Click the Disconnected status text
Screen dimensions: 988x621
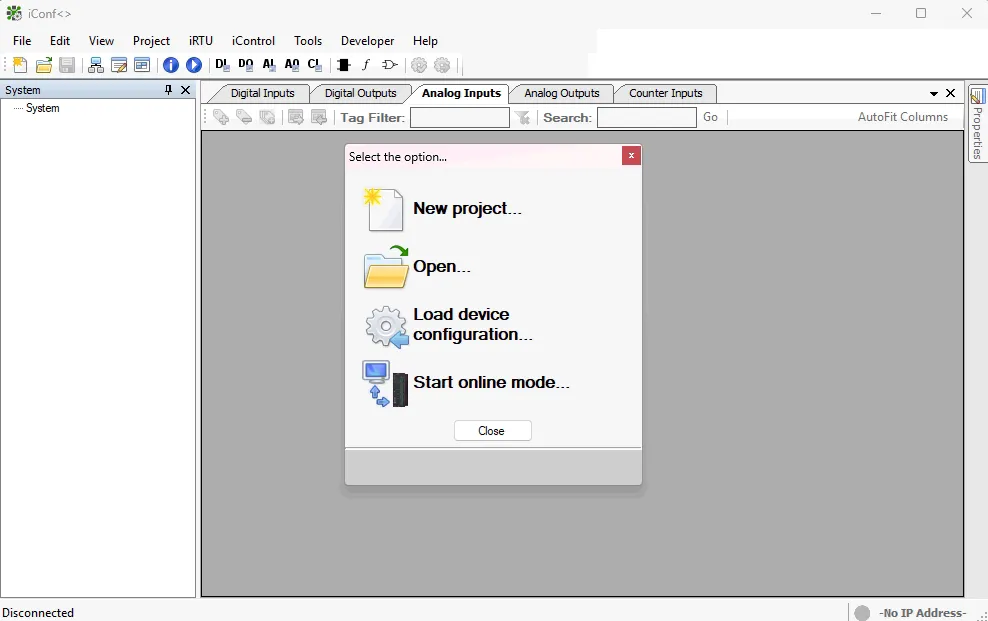[38, 613]
